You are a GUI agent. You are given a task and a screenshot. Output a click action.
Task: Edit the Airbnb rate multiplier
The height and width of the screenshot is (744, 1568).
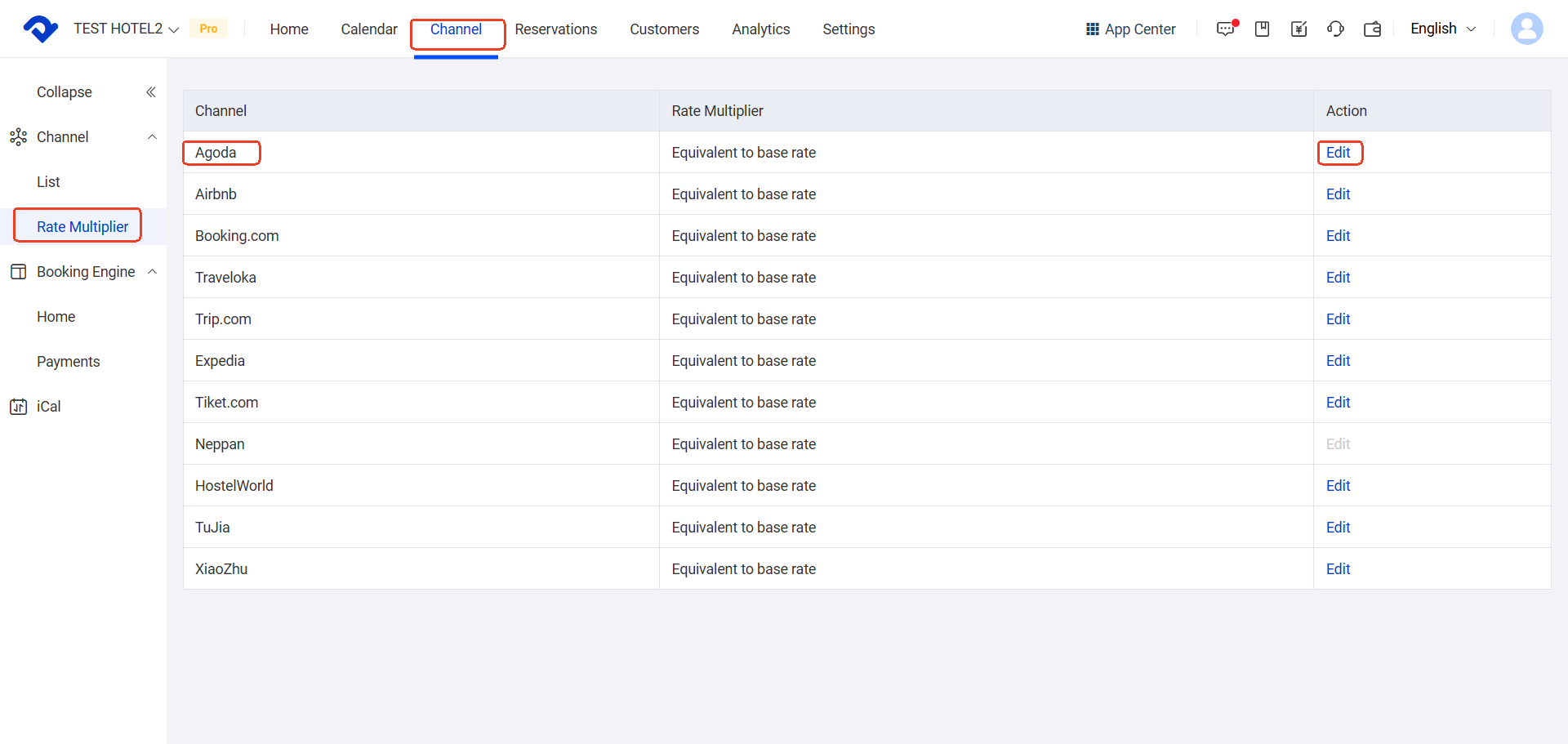tap(1339, 194)
